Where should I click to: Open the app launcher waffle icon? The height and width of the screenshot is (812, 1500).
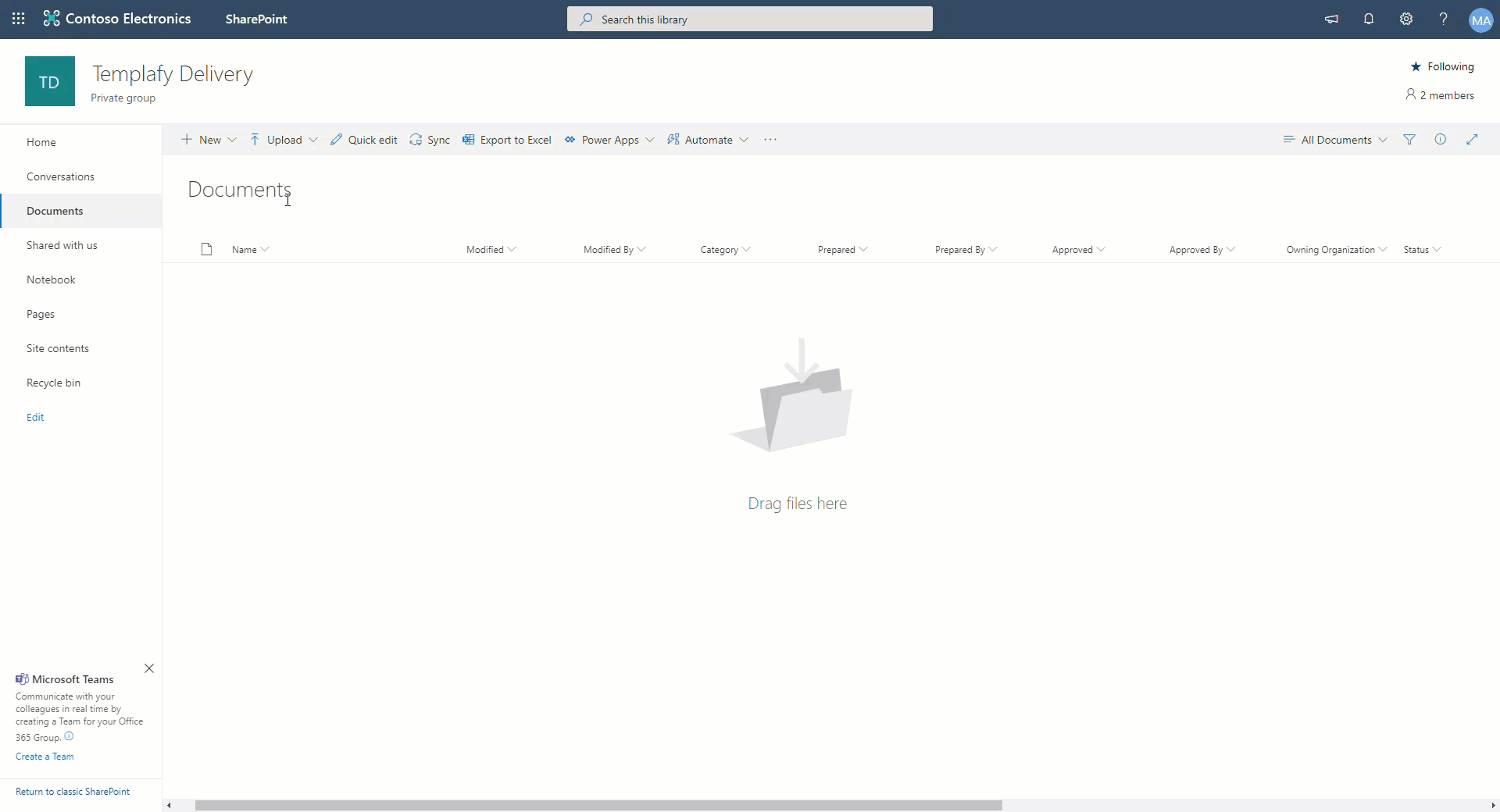pos(19,19)
